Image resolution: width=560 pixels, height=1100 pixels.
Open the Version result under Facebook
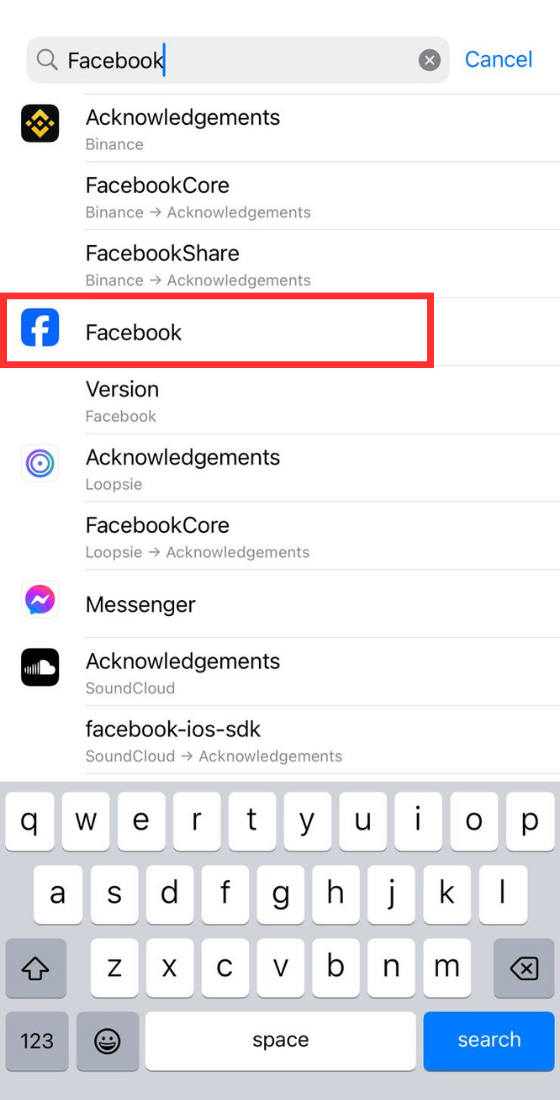322,400
